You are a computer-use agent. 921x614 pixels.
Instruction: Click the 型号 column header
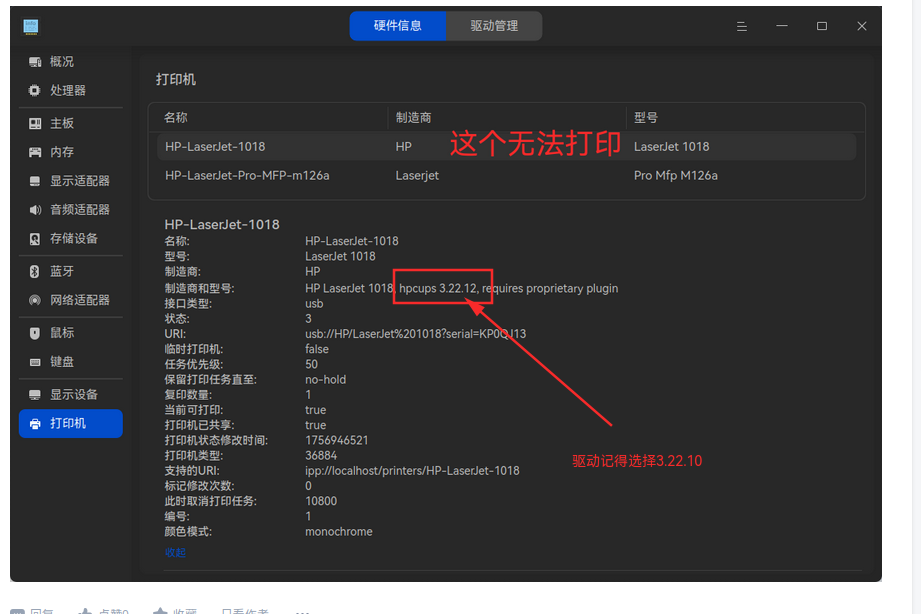coord(646,118)
